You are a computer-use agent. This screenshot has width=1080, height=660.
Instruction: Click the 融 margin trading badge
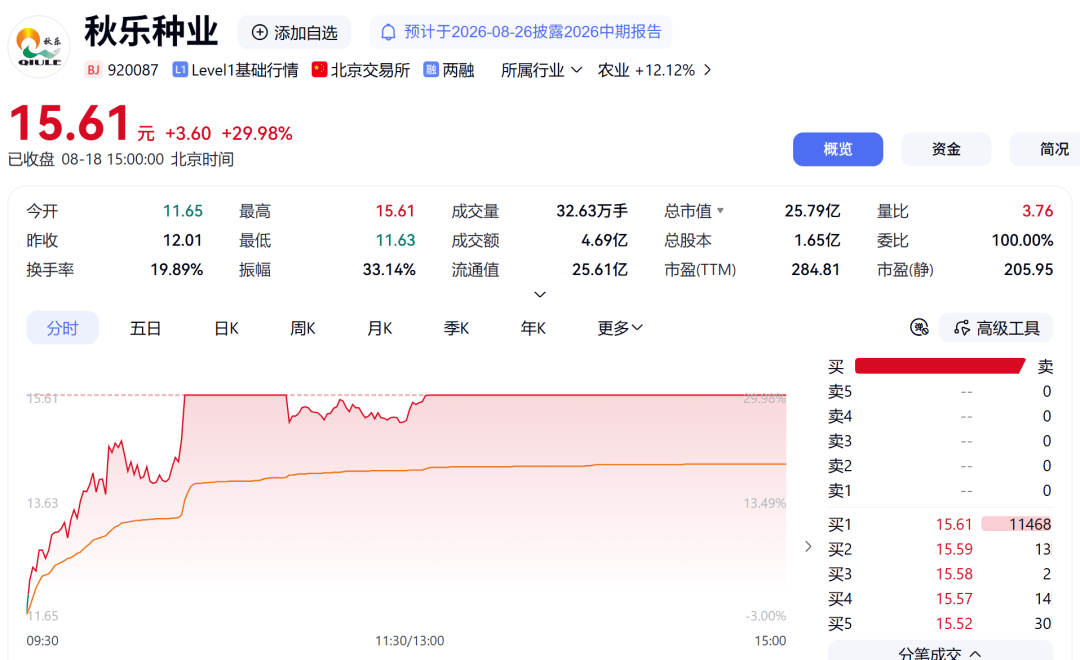coord(430,70)
